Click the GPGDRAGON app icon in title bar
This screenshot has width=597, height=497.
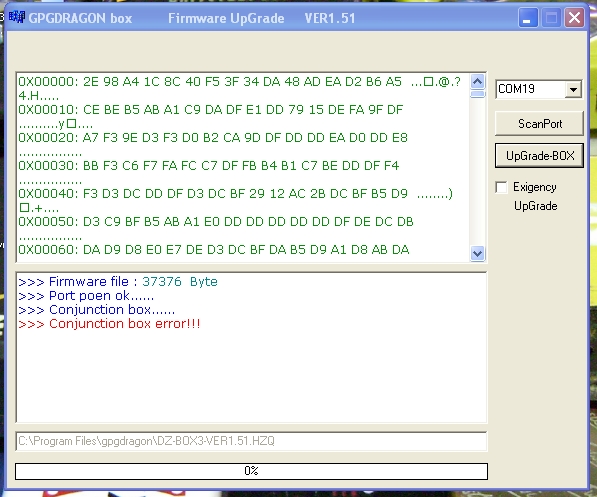[x=17, y=18]
